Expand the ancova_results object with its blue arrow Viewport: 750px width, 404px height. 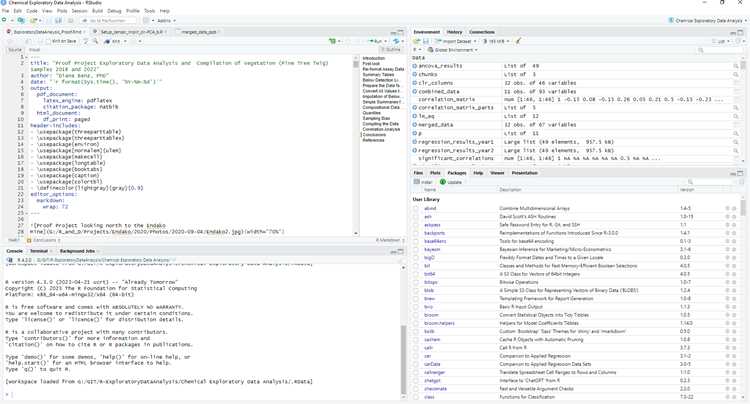(415, 66)
